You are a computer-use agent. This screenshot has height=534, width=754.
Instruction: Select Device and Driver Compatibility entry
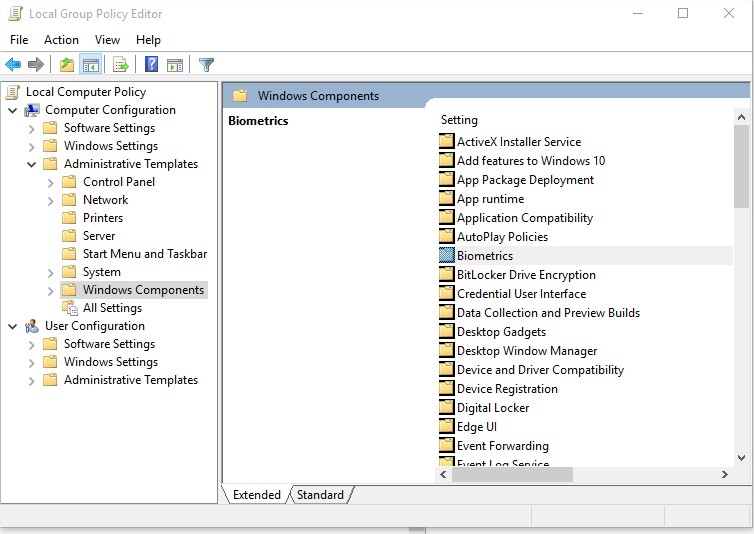click(540, 370)
